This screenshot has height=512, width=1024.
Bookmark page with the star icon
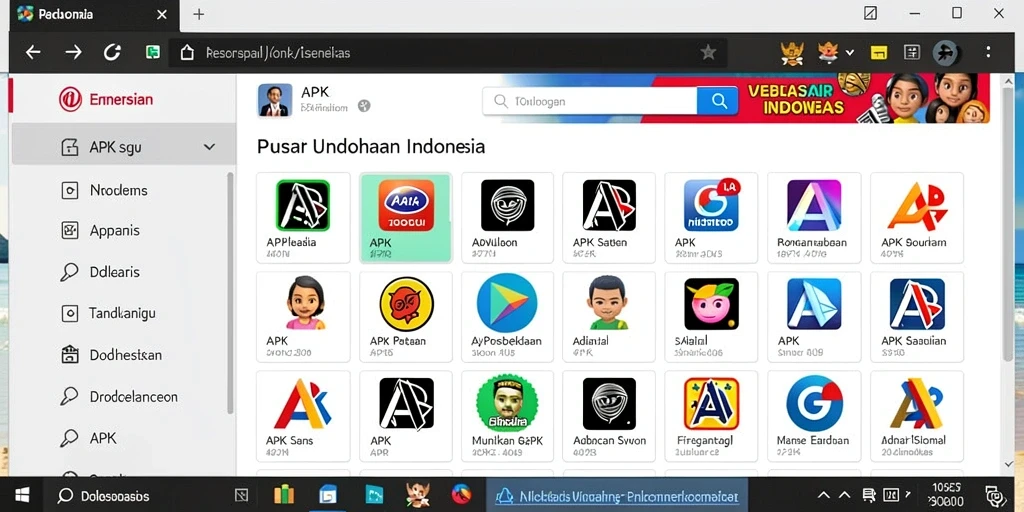tap(708, 52)
